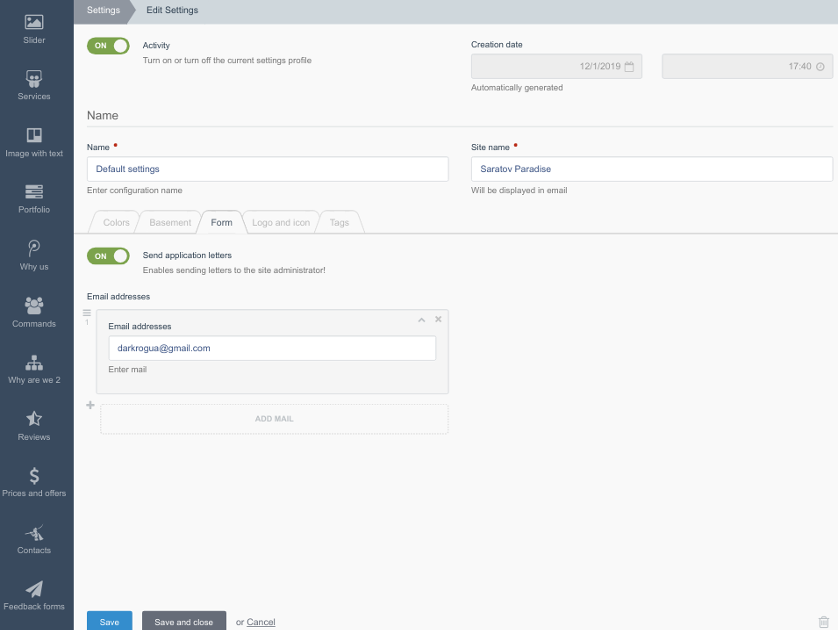Delete settings via trash icon
838x630 pixels.
[824, 622]
